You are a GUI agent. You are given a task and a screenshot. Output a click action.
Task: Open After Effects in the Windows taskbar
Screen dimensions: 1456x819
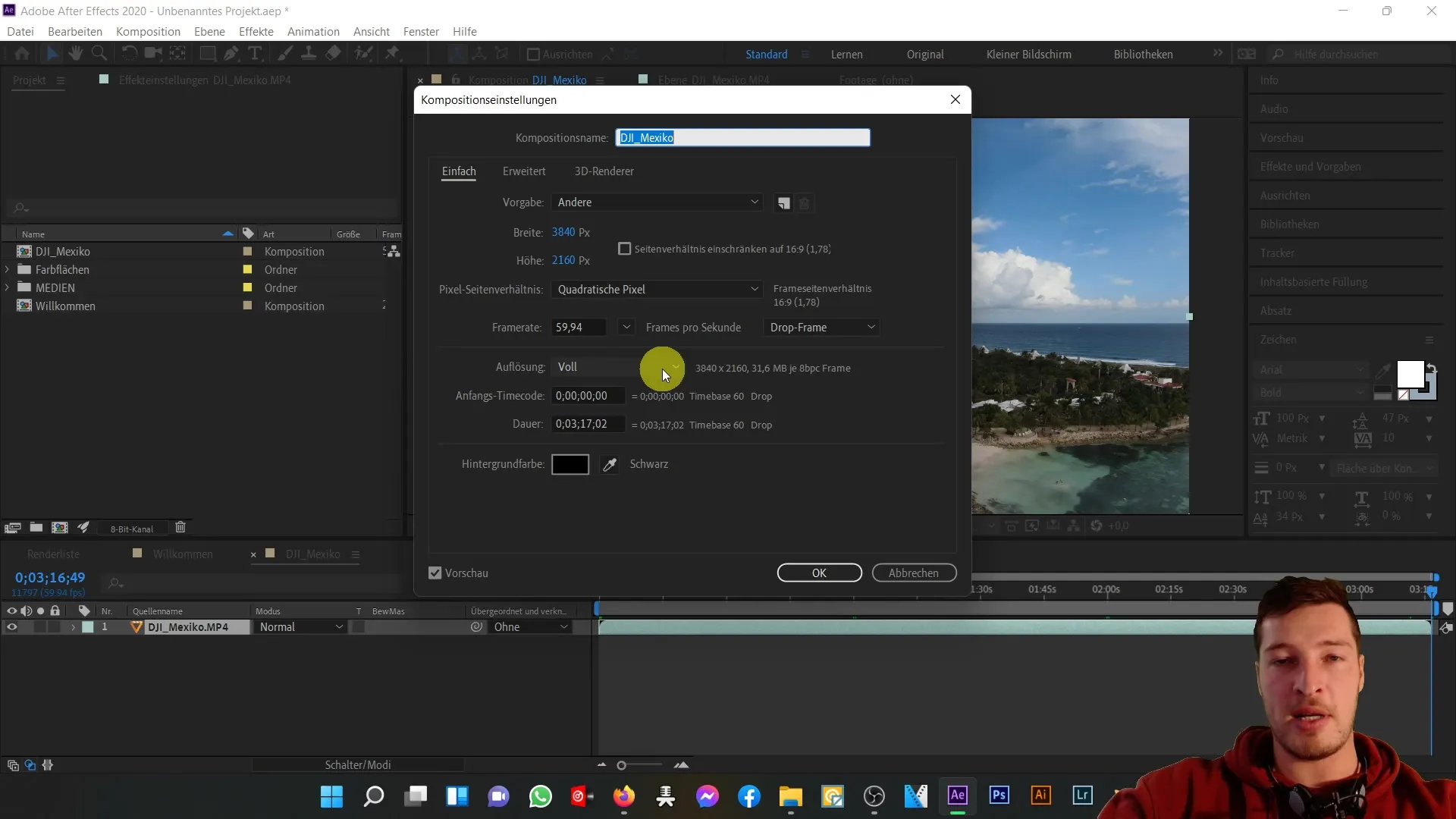[x=958, y=795]
